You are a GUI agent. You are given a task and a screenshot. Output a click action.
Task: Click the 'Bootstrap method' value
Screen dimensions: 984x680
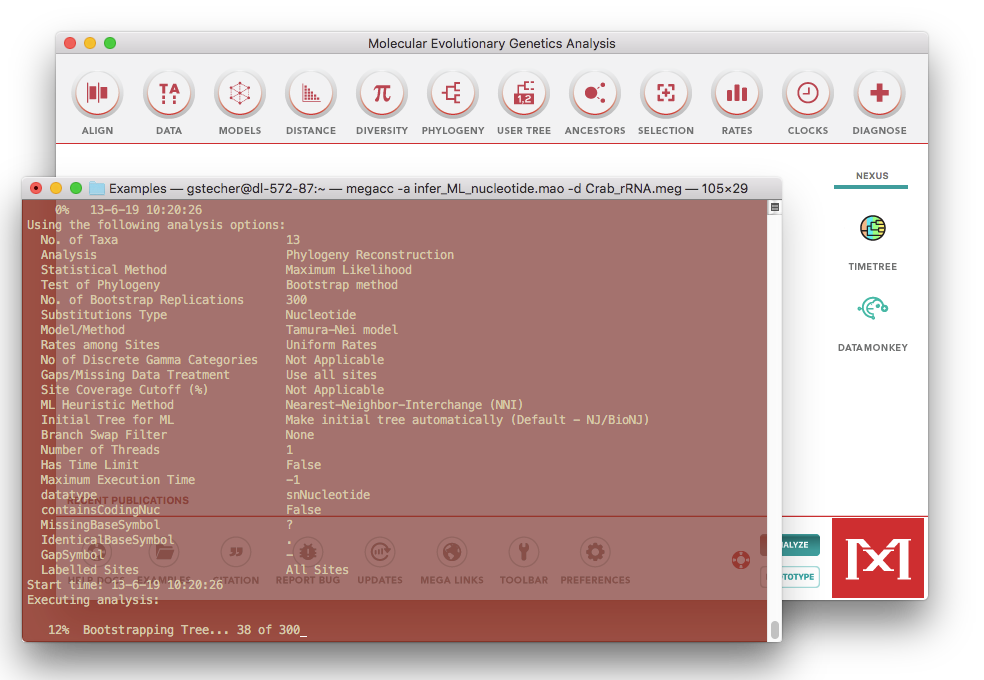(x=341, y=285)
